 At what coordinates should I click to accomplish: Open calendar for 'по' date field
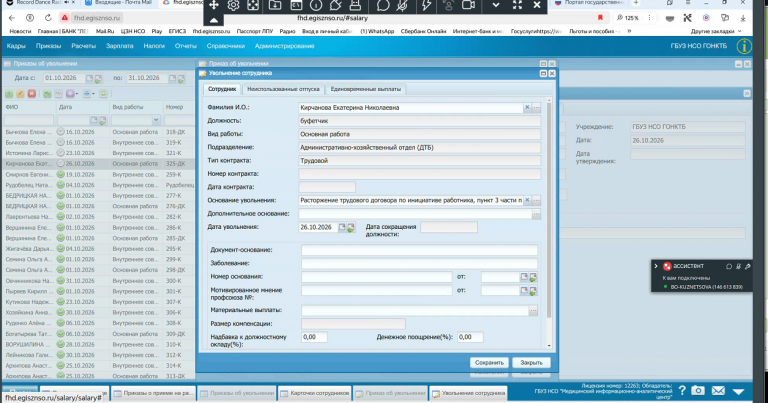(x=172, y=78)
